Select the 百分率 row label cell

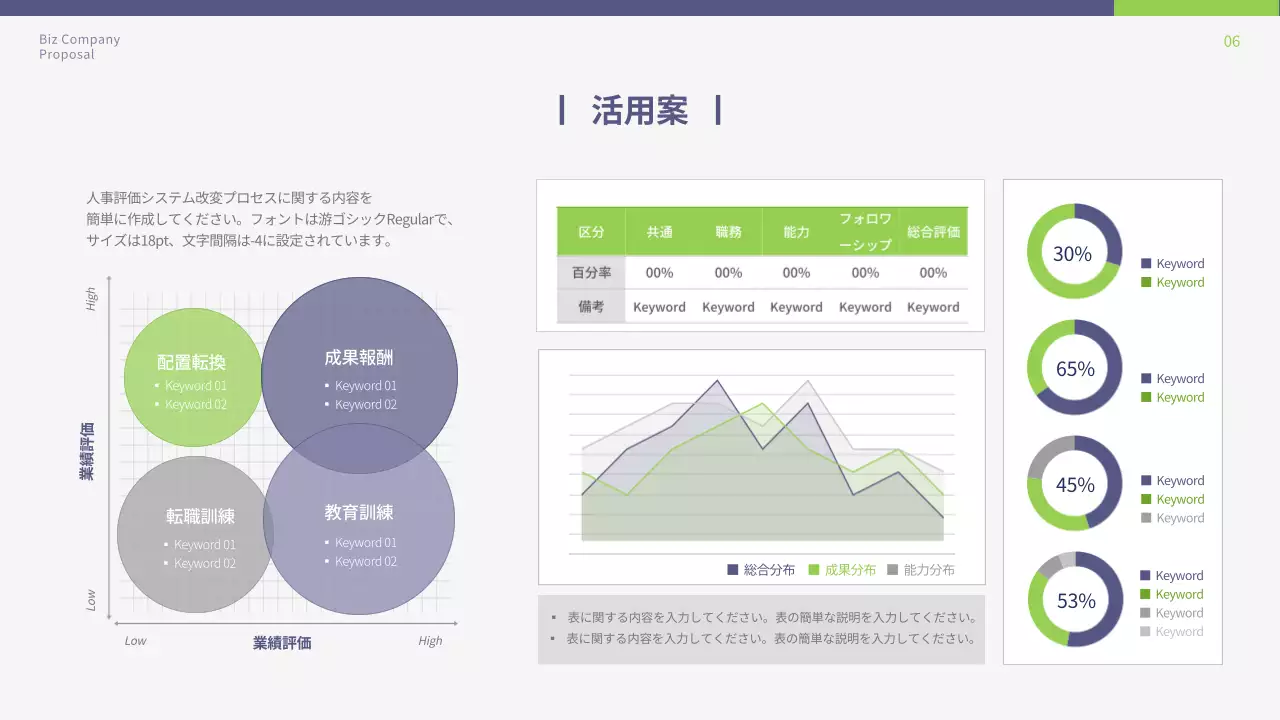[592, 272]
